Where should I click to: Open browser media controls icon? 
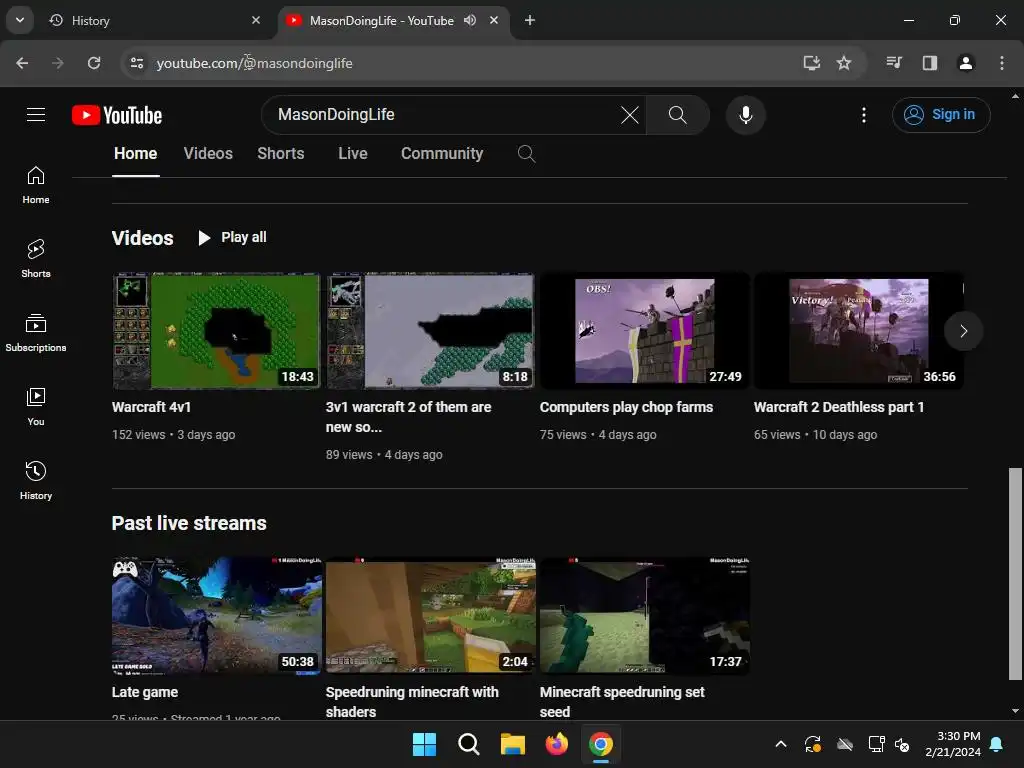(x=894, y=63)
